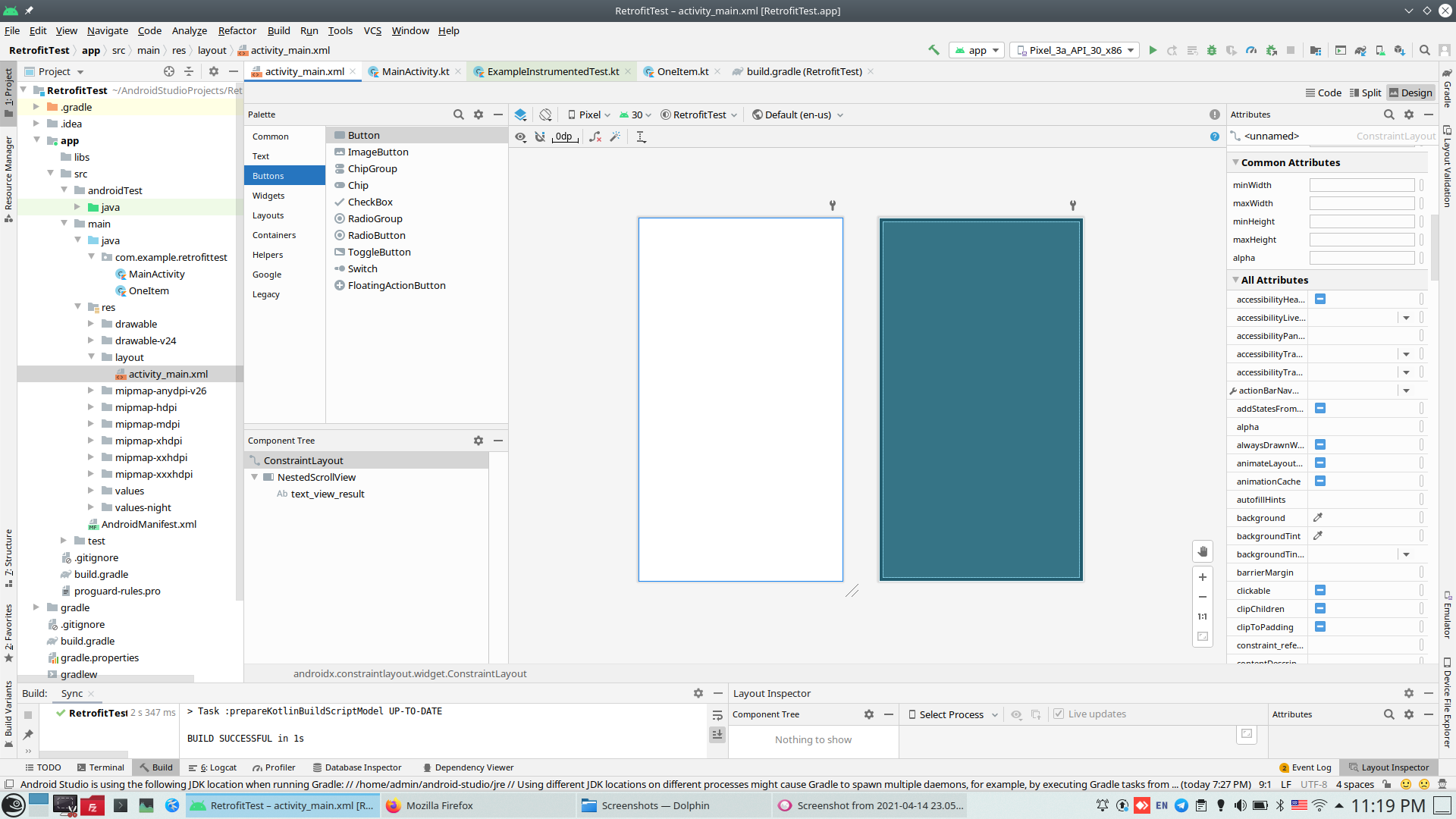Click the hammer Make Project icon
Viewport: 1456px width, 819px height.
pyautogui.click(x=934, y=50)
